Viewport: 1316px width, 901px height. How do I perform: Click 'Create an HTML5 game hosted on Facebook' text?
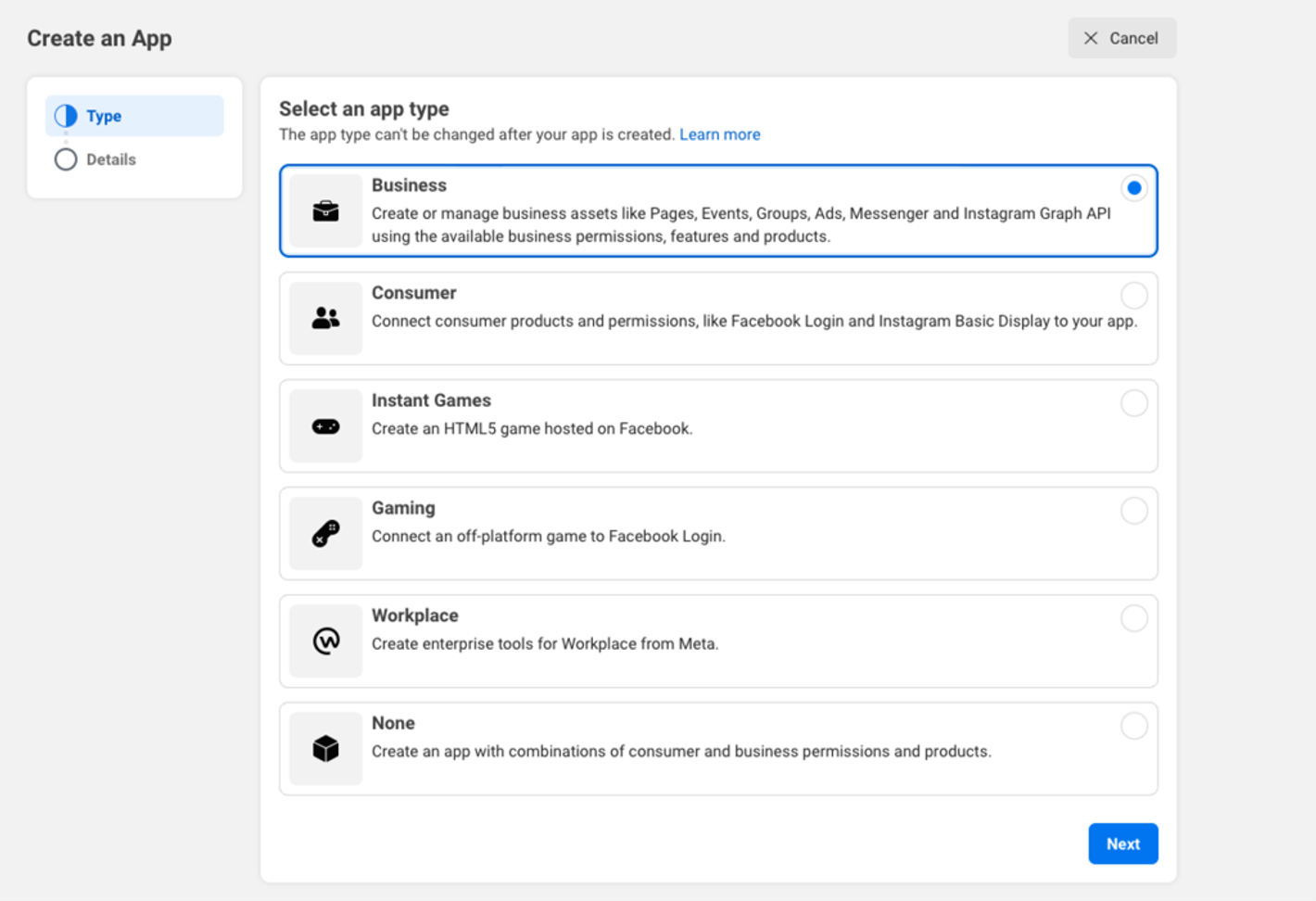click(532, 429)
